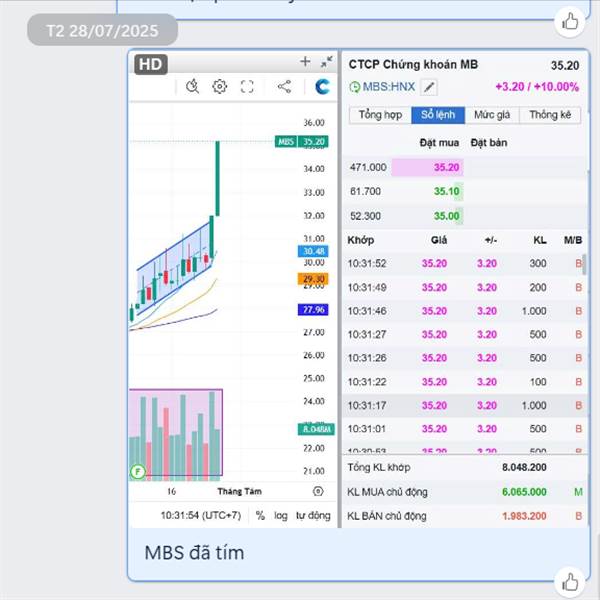
Task: Select the trade row at 10:31:22
Action: (465, 382)
